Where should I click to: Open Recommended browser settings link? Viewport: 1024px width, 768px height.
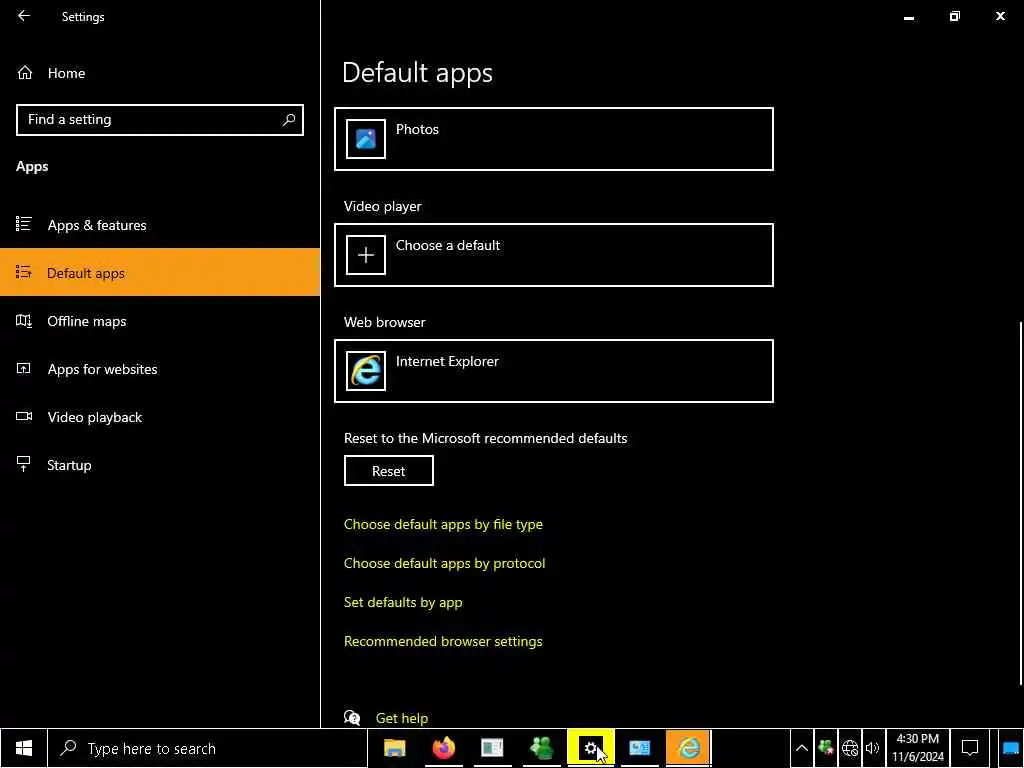(443, 641)
